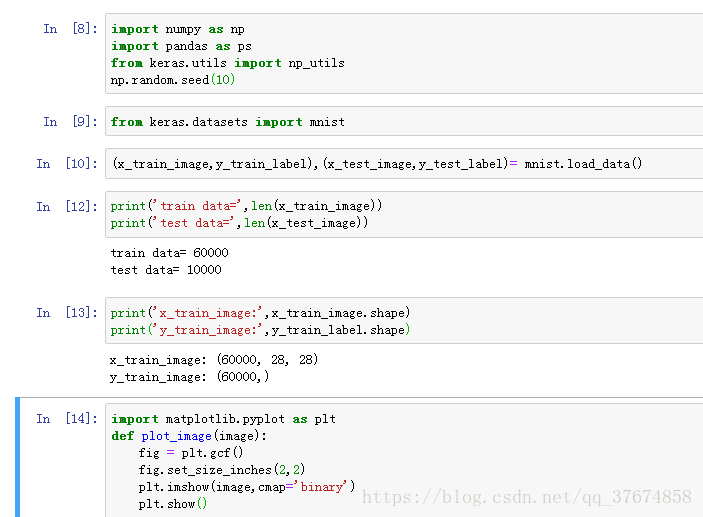Screen dimensions: 703x517
Task: Click the line with plt.imshow(image,cmap='binary')
Action: tap(247, 487)
